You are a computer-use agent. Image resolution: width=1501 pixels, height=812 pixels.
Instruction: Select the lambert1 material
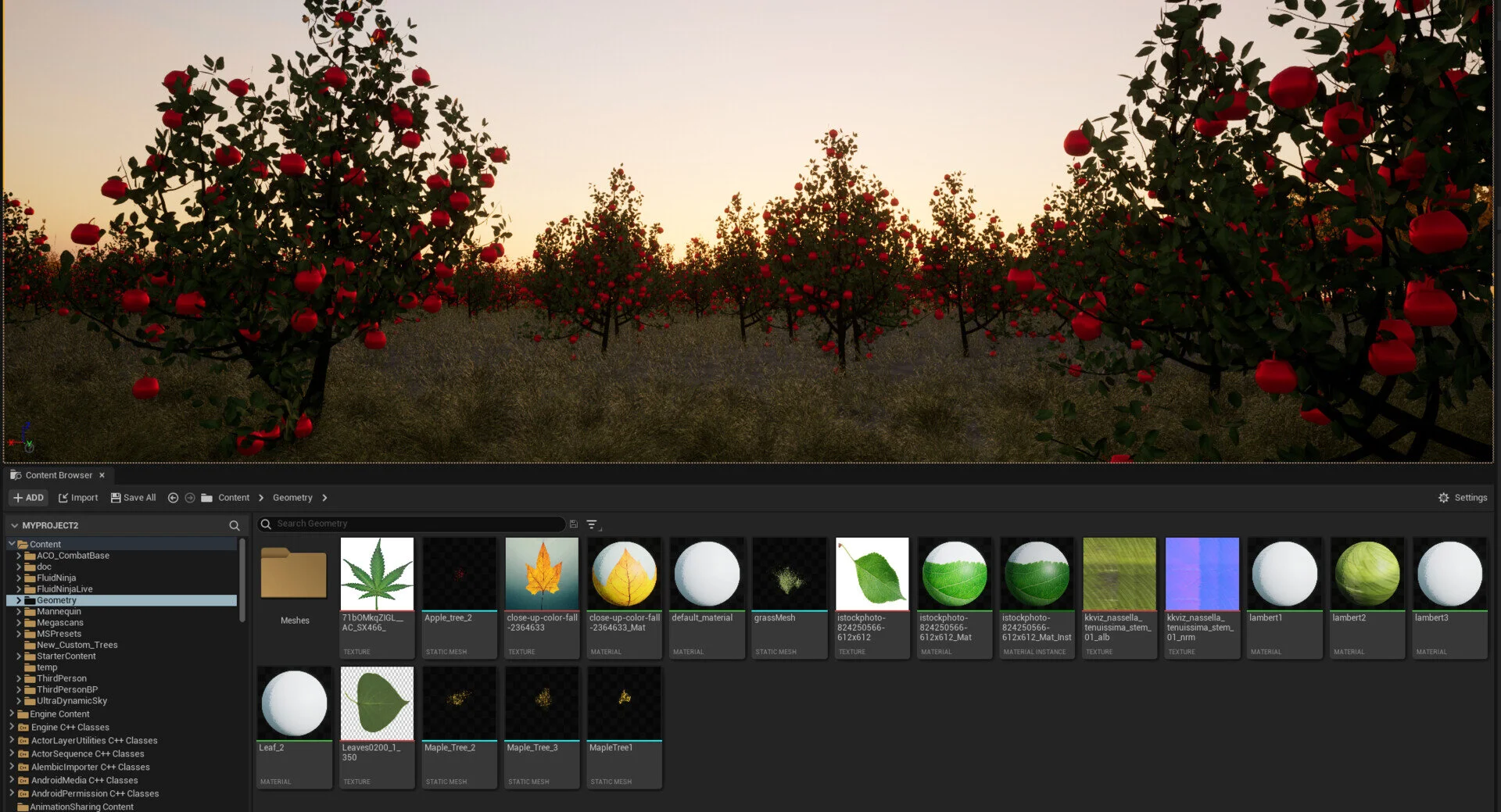1284,597
